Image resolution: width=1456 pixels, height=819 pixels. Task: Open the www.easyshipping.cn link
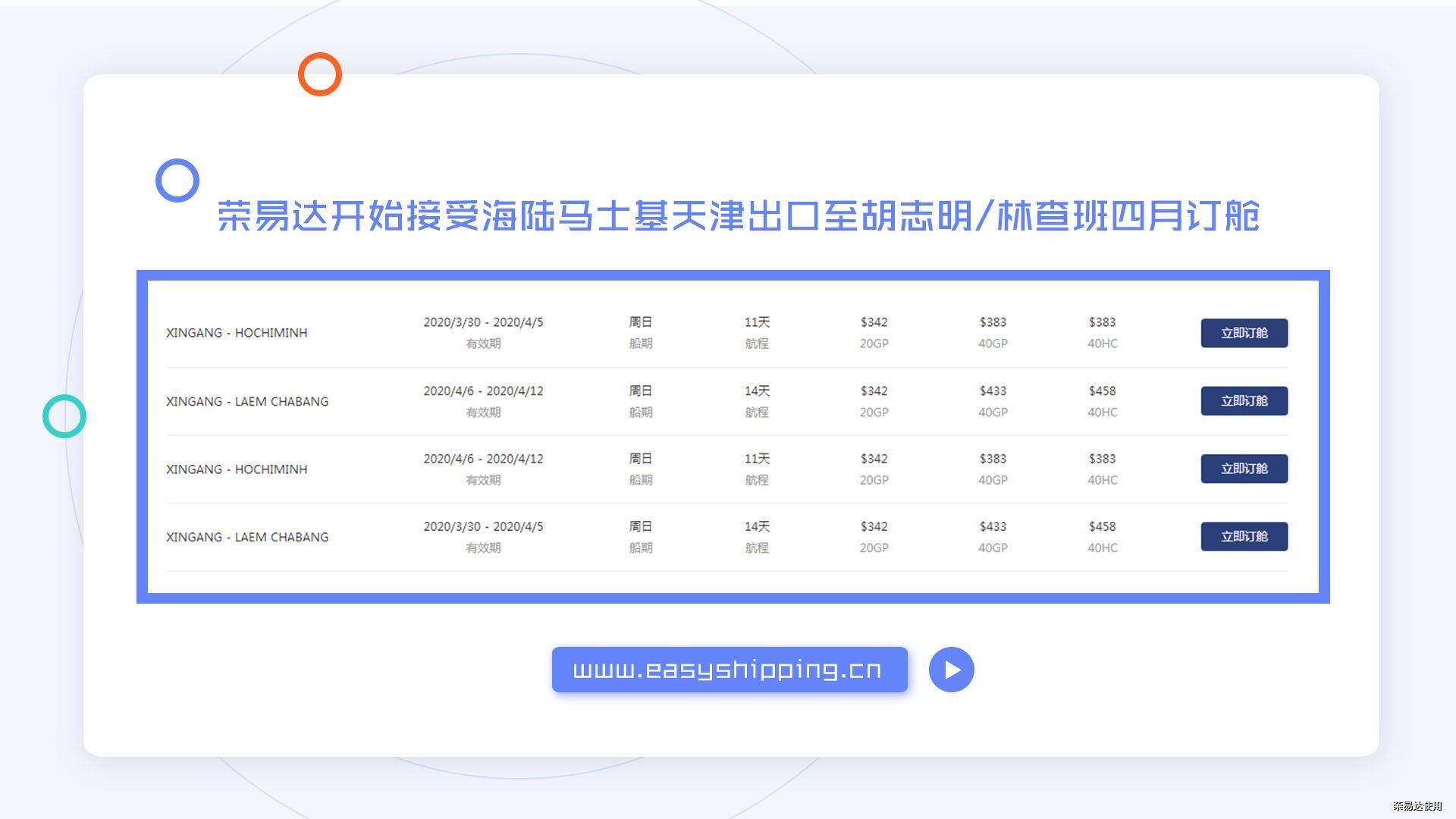click(x=730, y=670)
